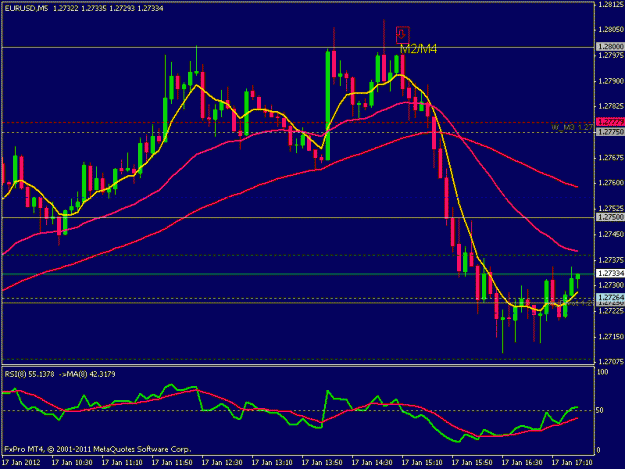Click the W_M3 pivot level label
The height and width of the screenshot is (469, 625).
(572, 127)
